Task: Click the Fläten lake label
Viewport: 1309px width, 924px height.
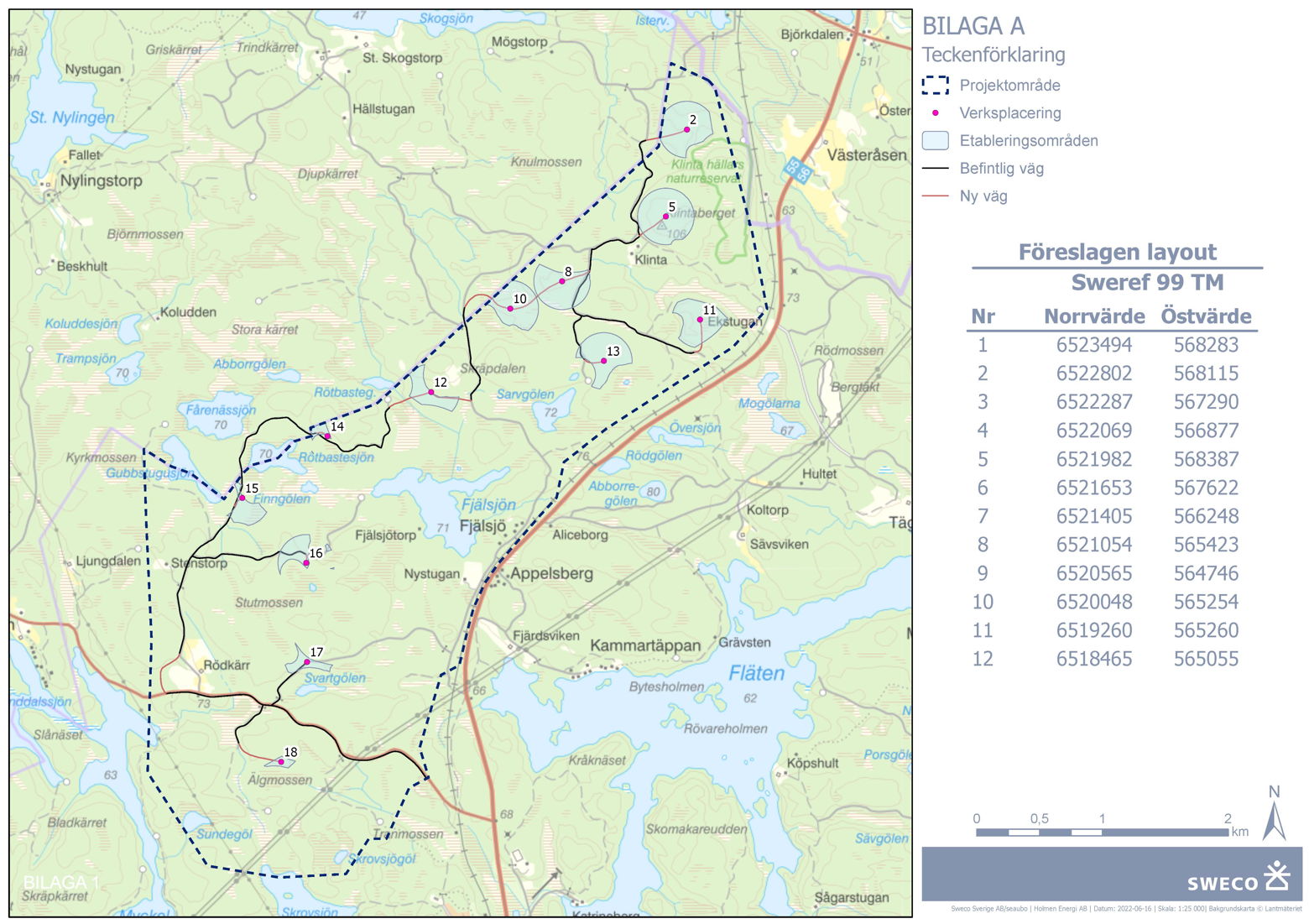Action: coord(756,673)
